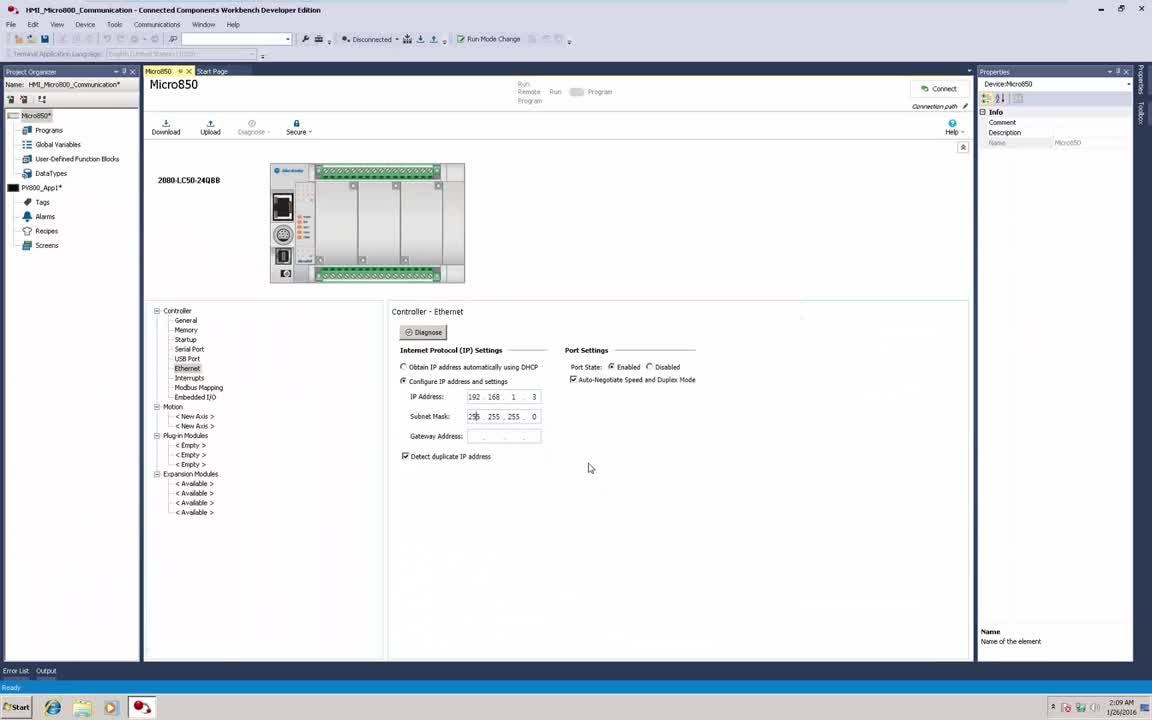
Task: Click the Gateway Address input field
Action: [x=503, y=436]
